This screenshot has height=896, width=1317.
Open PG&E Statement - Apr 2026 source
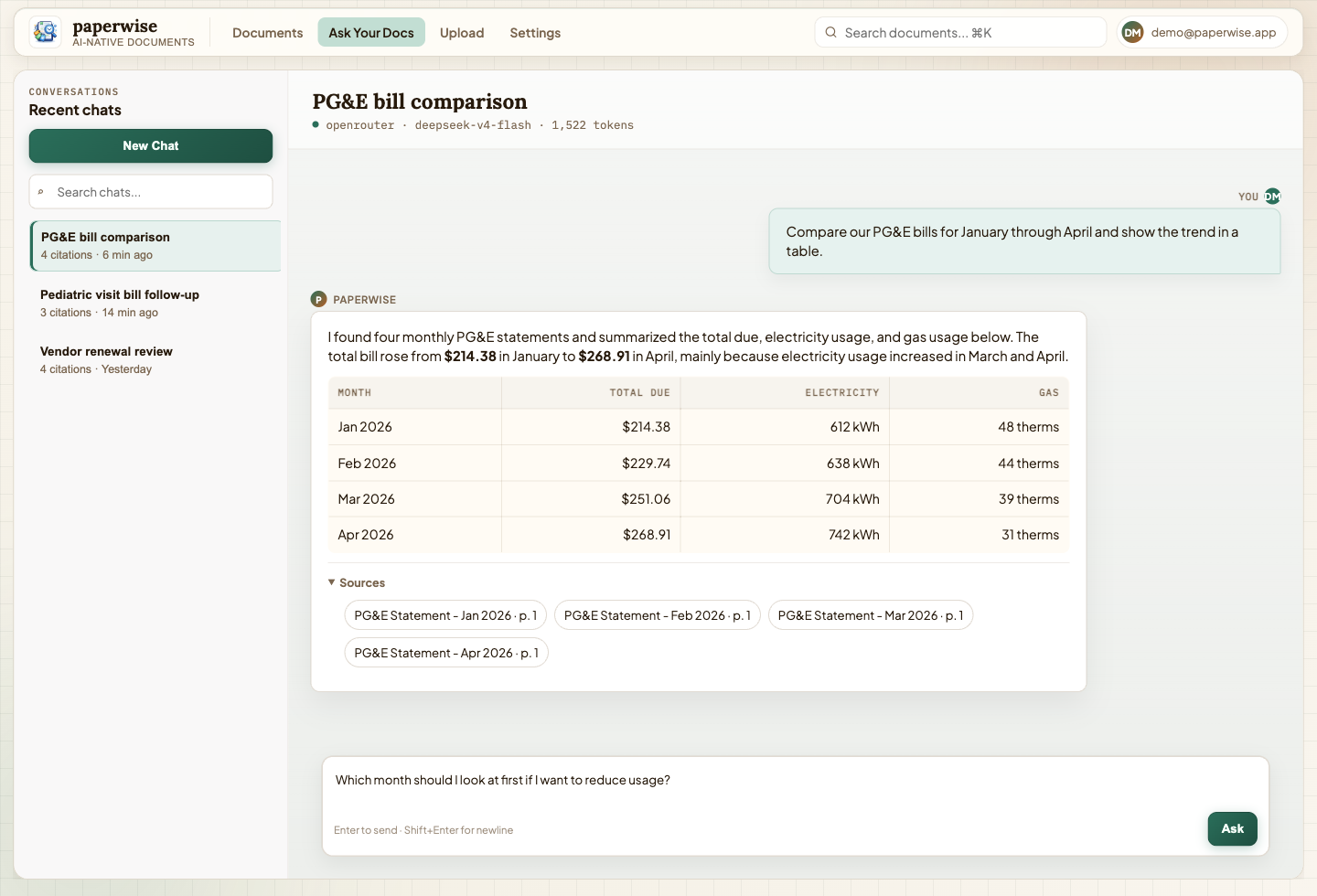446,653
